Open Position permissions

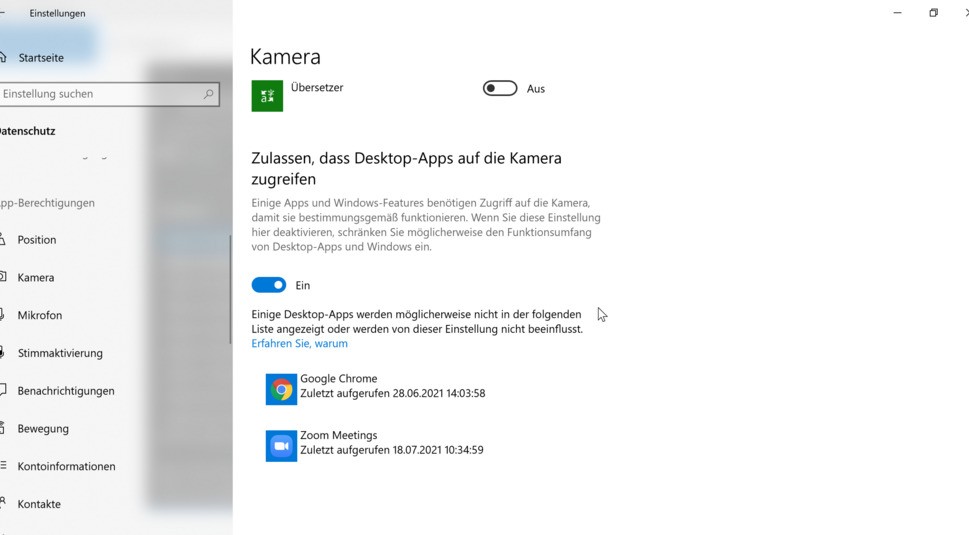(x=36, y=240)
